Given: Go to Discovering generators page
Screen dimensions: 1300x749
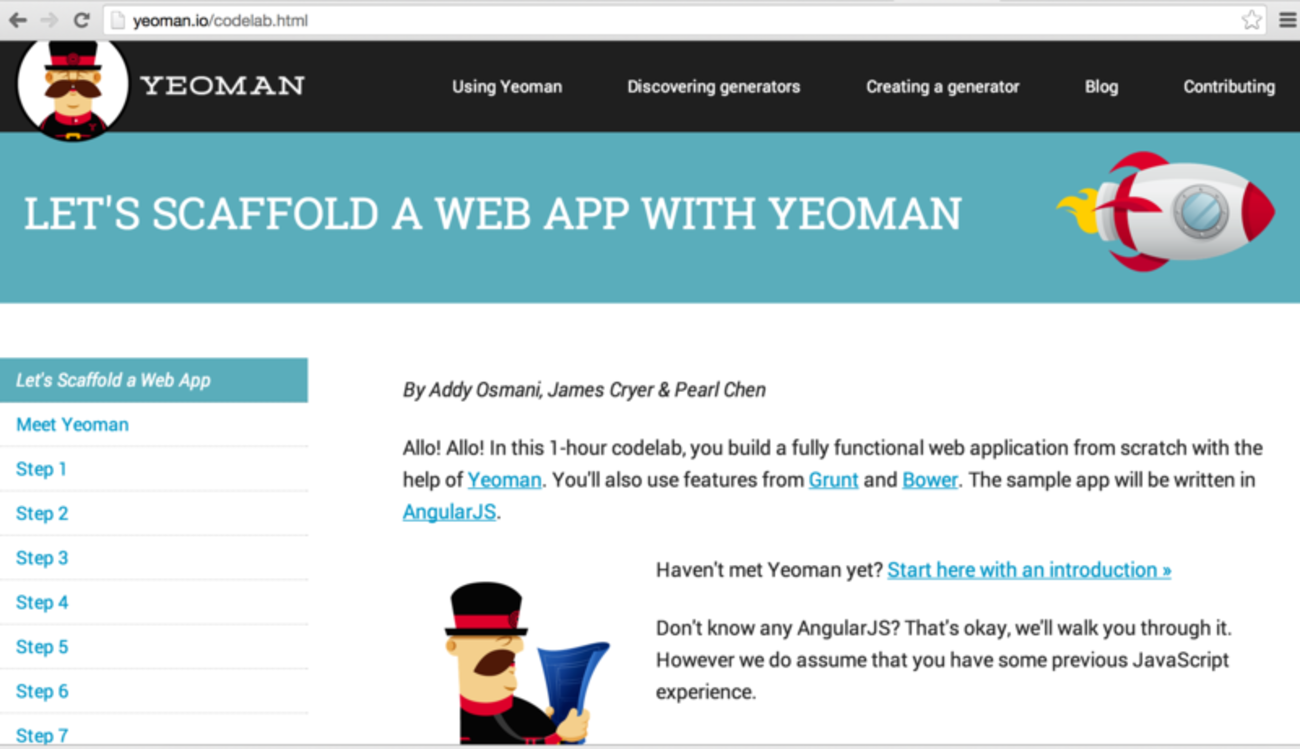Looking at the screenshot, I should pos(713,87).
